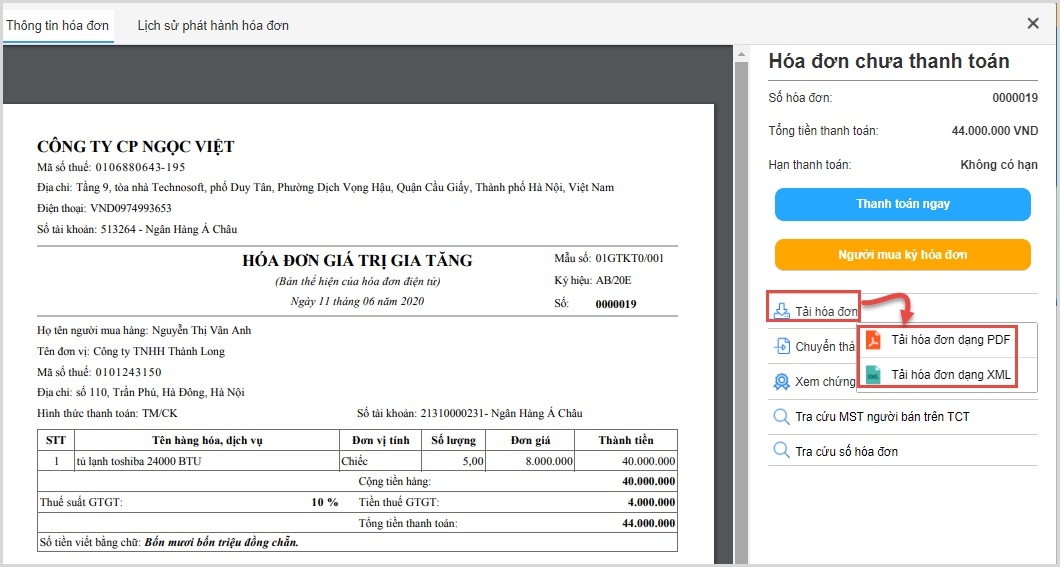Click the Tải hóa đơn download icon
Screen dimensions: 1060x567
pyautogui.click(x=781, y=311)
